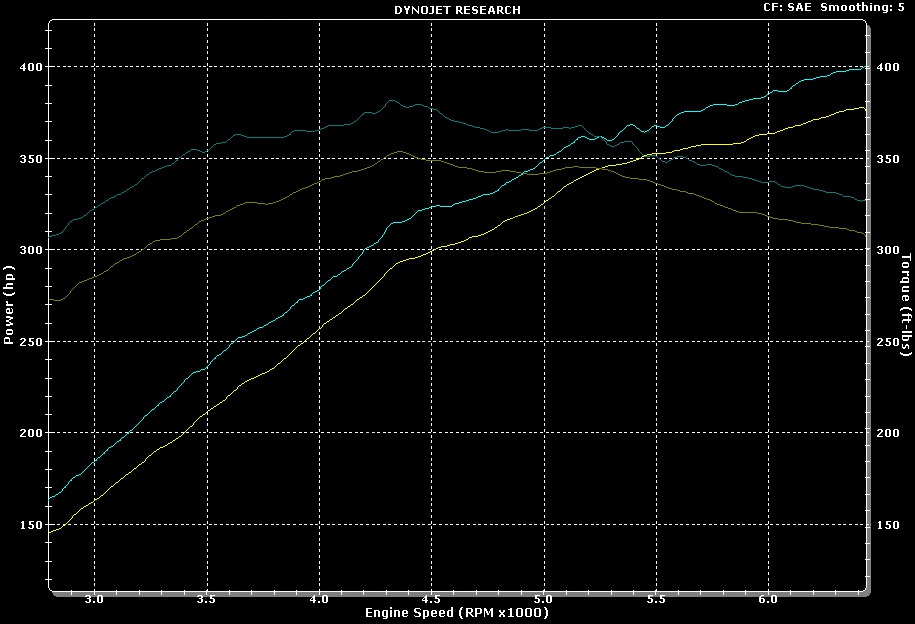The image size is (915, 624).
Task: Click the cyan power curve's right end peak
Action: (x=862, y=68)
